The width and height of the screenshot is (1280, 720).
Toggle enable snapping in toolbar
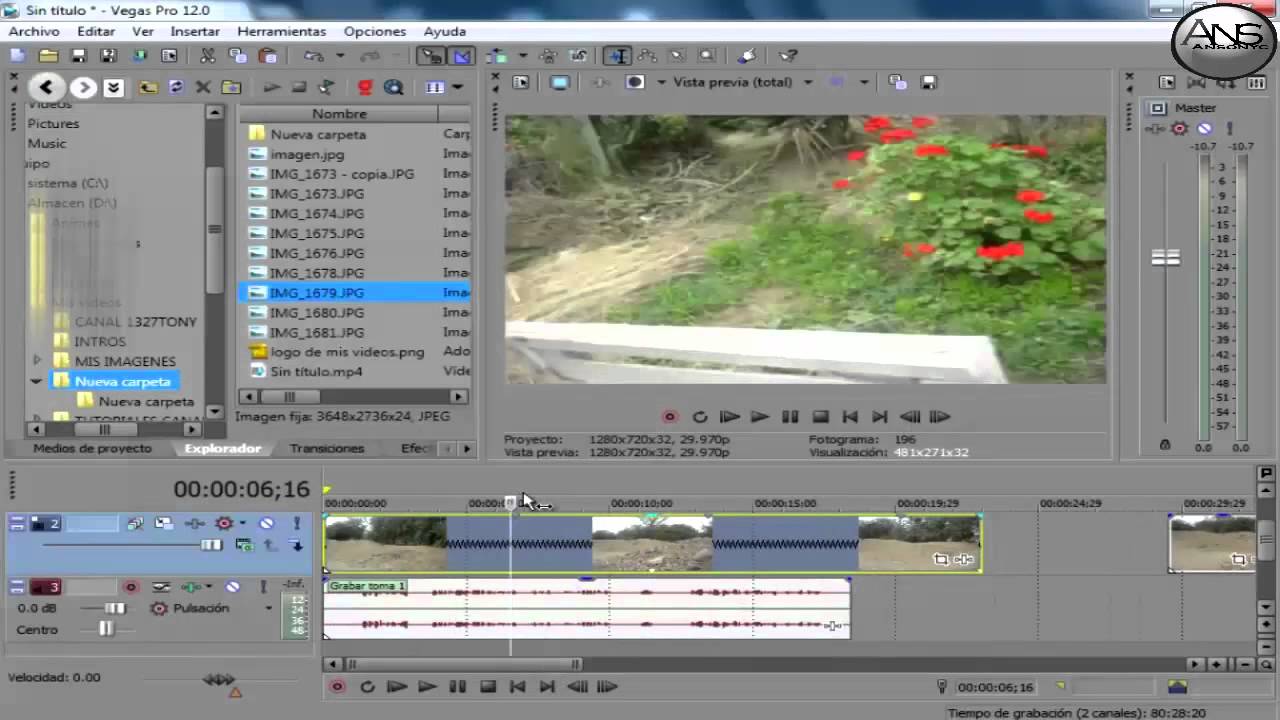432,56
